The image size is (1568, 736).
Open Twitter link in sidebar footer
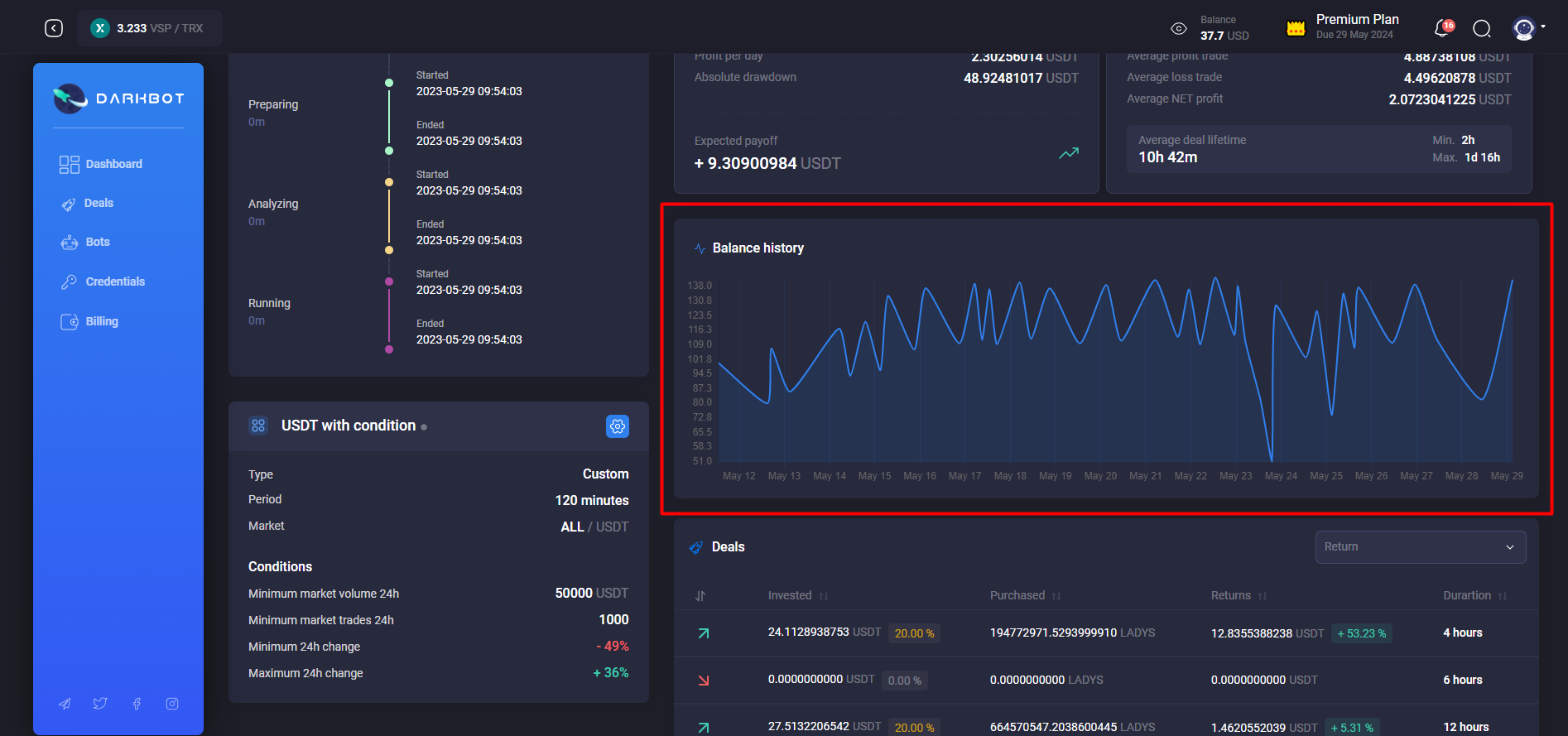coord(100,704)
